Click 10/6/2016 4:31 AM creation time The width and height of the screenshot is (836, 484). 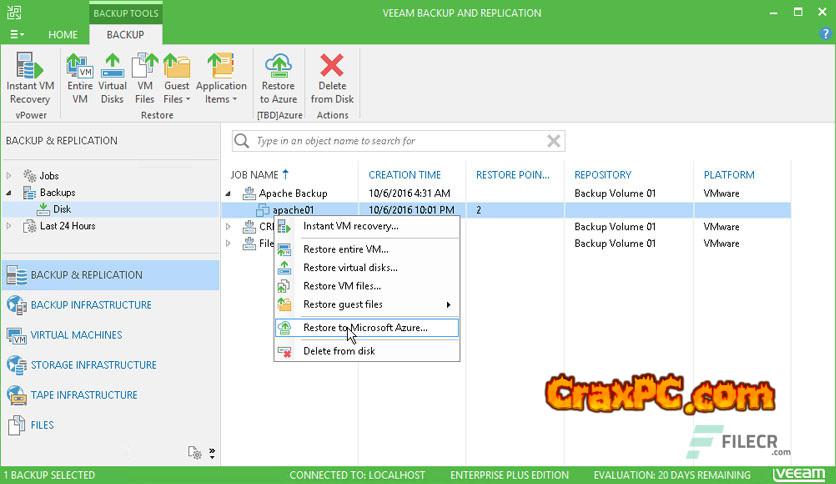[409, 193]
